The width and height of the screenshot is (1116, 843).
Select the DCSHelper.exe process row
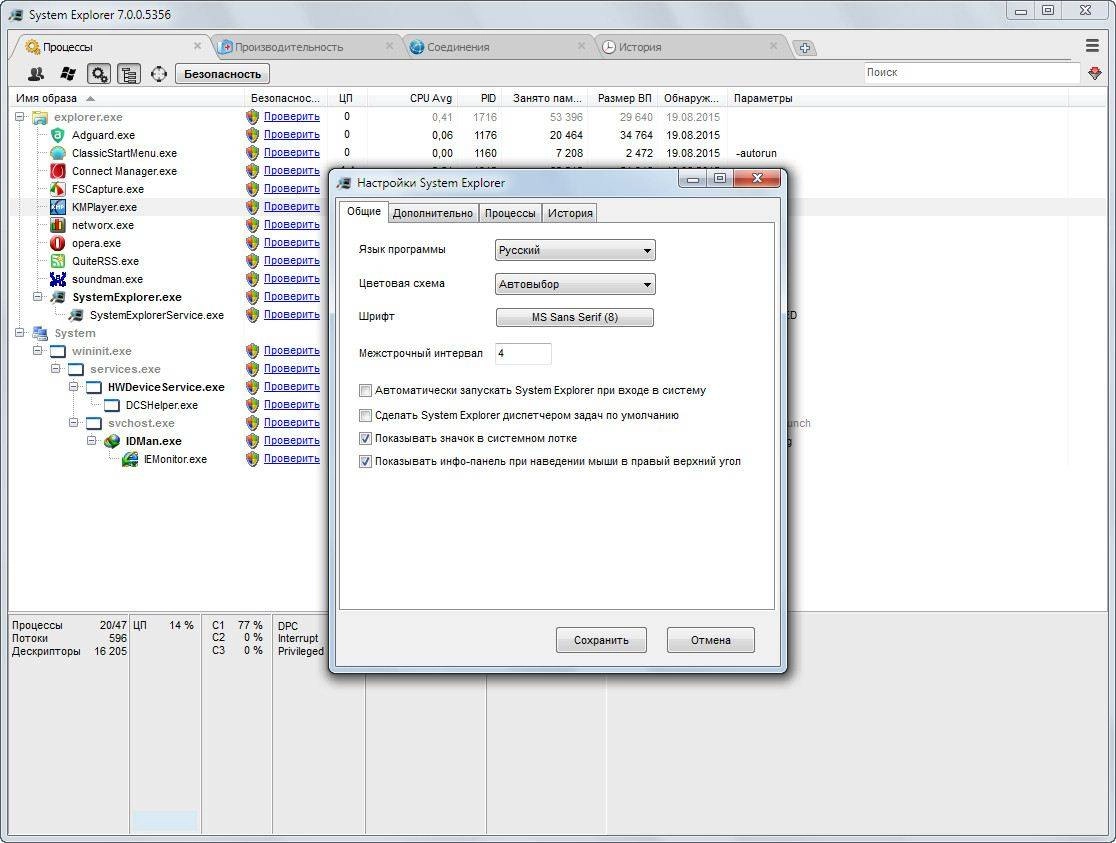[162, 405]
